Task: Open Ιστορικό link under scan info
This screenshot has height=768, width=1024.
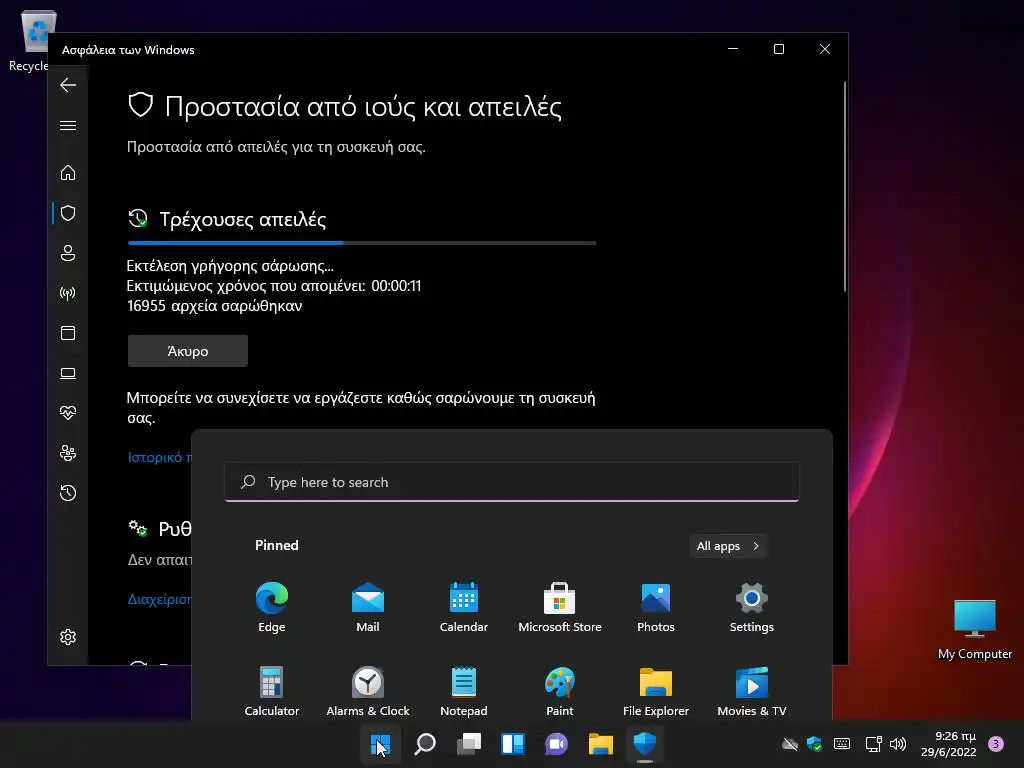Action: (159, 457)
